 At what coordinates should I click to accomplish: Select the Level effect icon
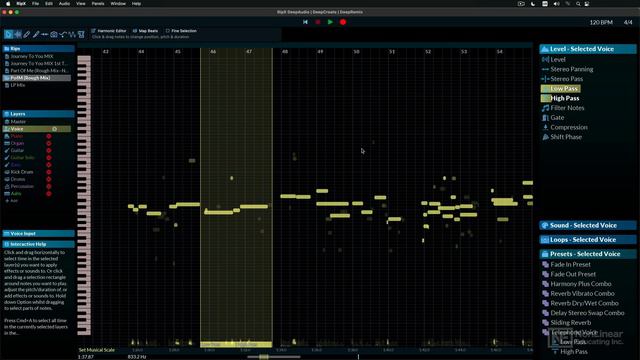(545, 60)
